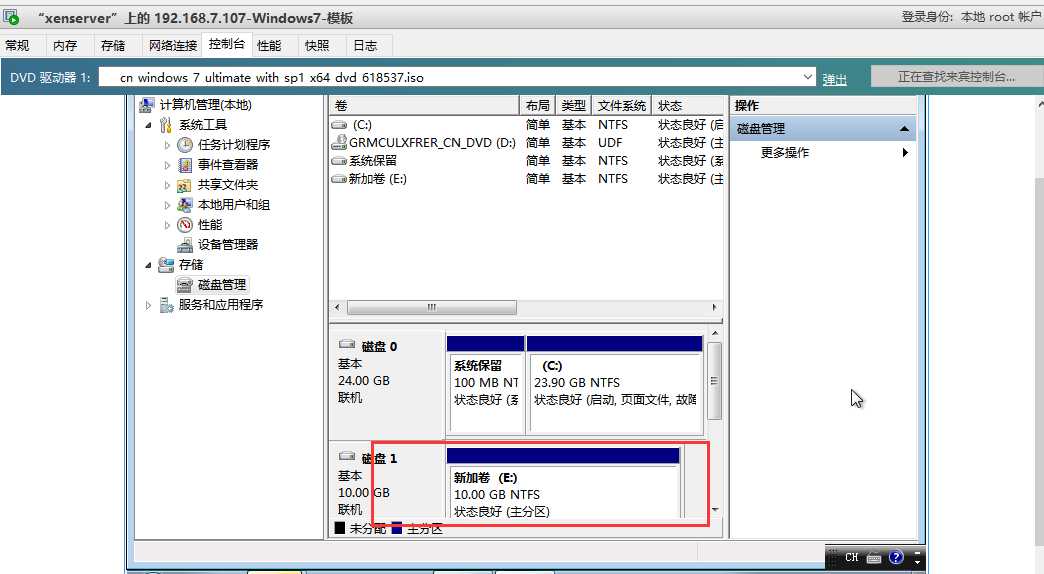
Task: Click the Task Scheduler clock icon
Action: pos(185,144)
